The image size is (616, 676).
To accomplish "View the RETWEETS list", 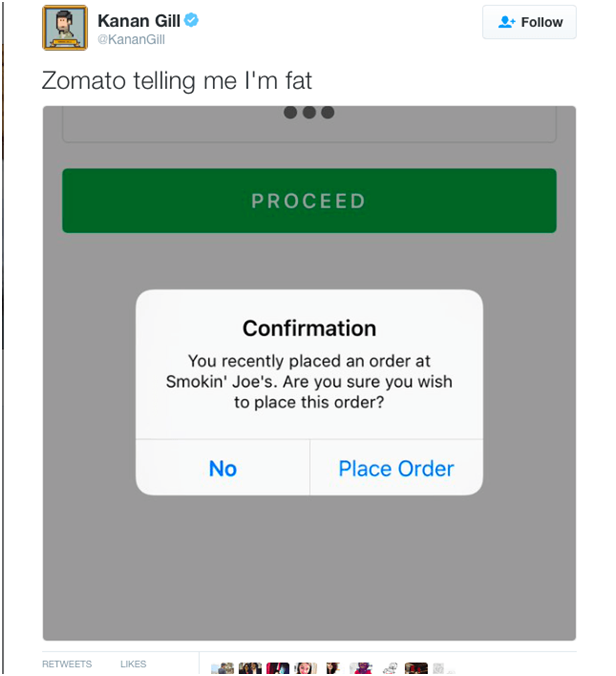I will pyautogui.click(x=66, y=664).
